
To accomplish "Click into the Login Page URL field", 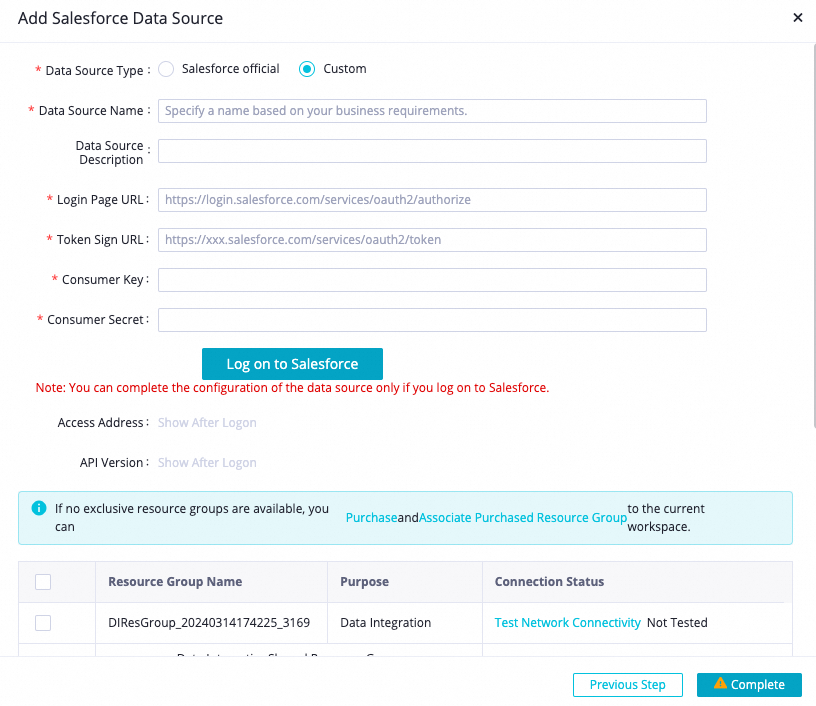I will pyautogui.click(x=432, y=200).
